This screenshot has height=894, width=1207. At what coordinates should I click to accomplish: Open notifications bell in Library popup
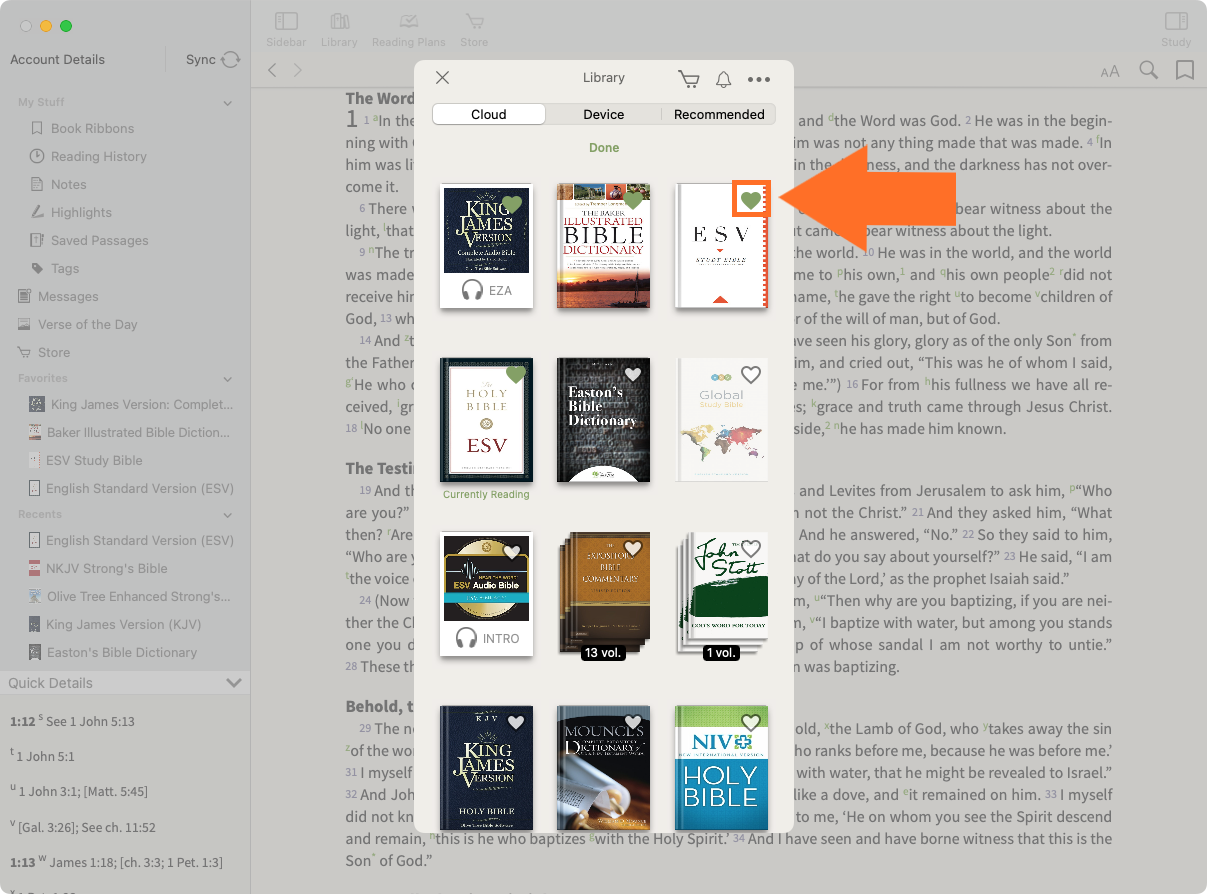pos(723,79)
